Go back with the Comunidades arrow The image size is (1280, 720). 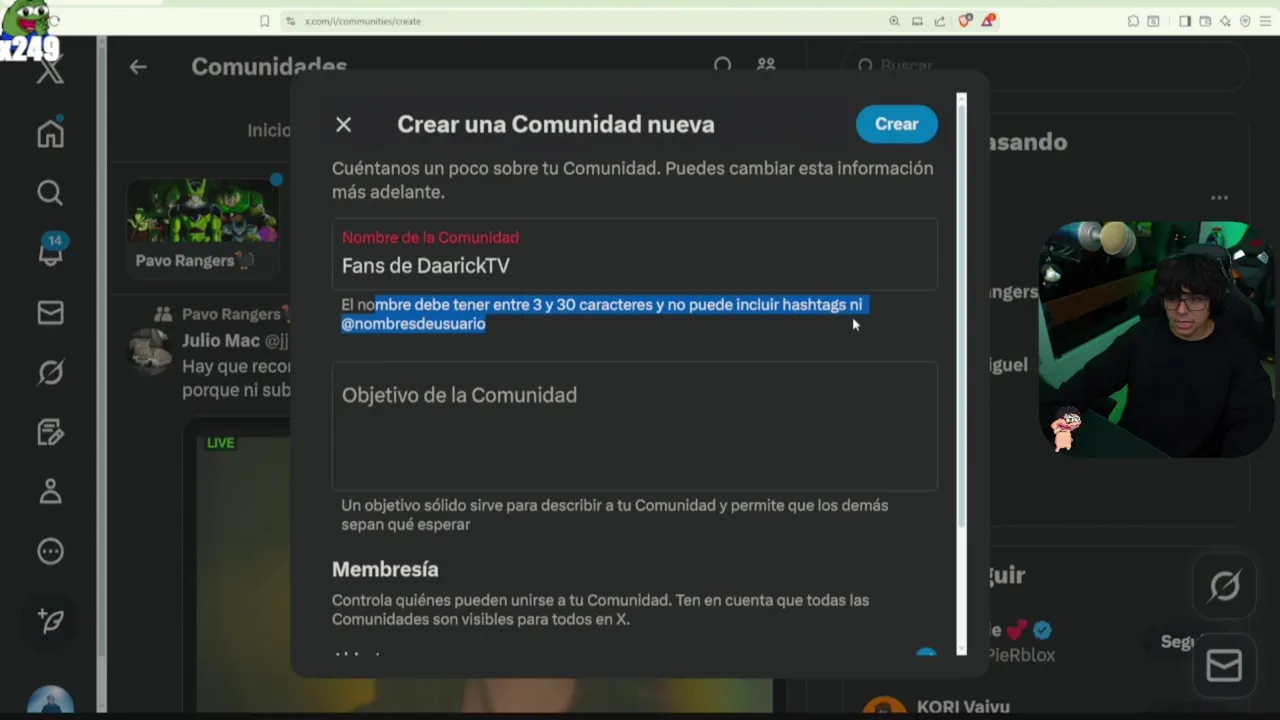tap(138, 66)
